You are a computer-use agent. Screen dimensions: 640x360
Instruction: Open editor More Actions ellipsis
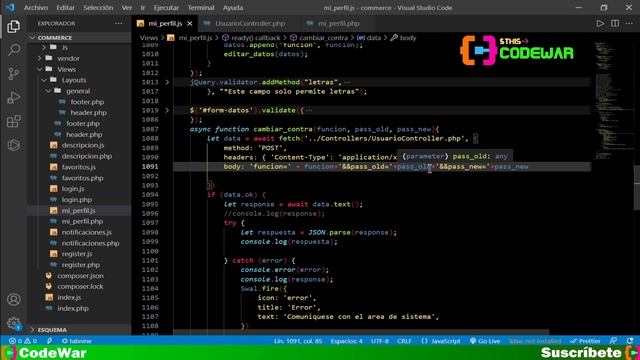tap(629, 24)
